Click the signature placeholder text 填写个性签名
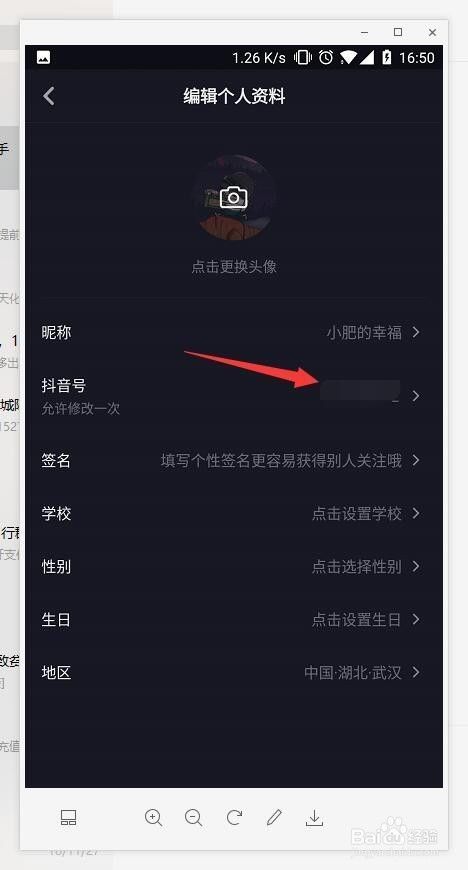Viewport: 468px width, 870px height. 205,461
